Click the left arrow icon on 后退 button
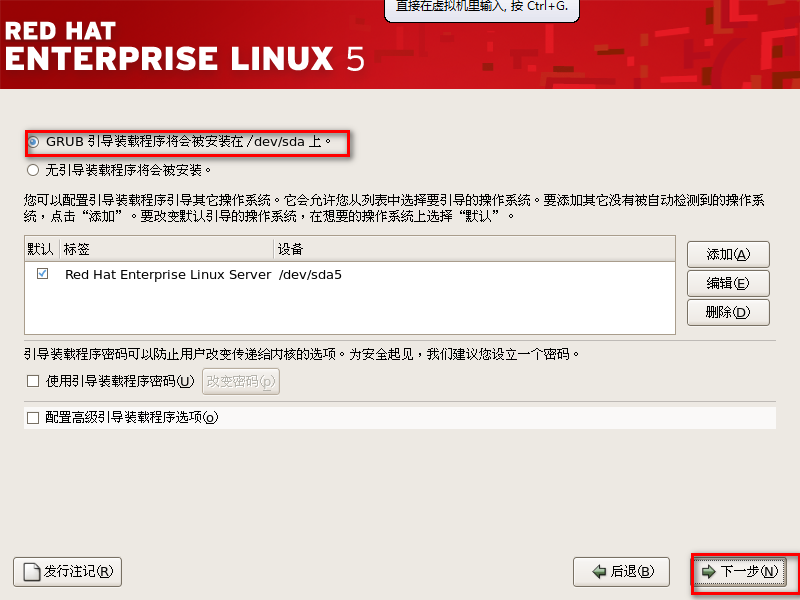Screen dimensions: 800x600 [x=599, y=571]
